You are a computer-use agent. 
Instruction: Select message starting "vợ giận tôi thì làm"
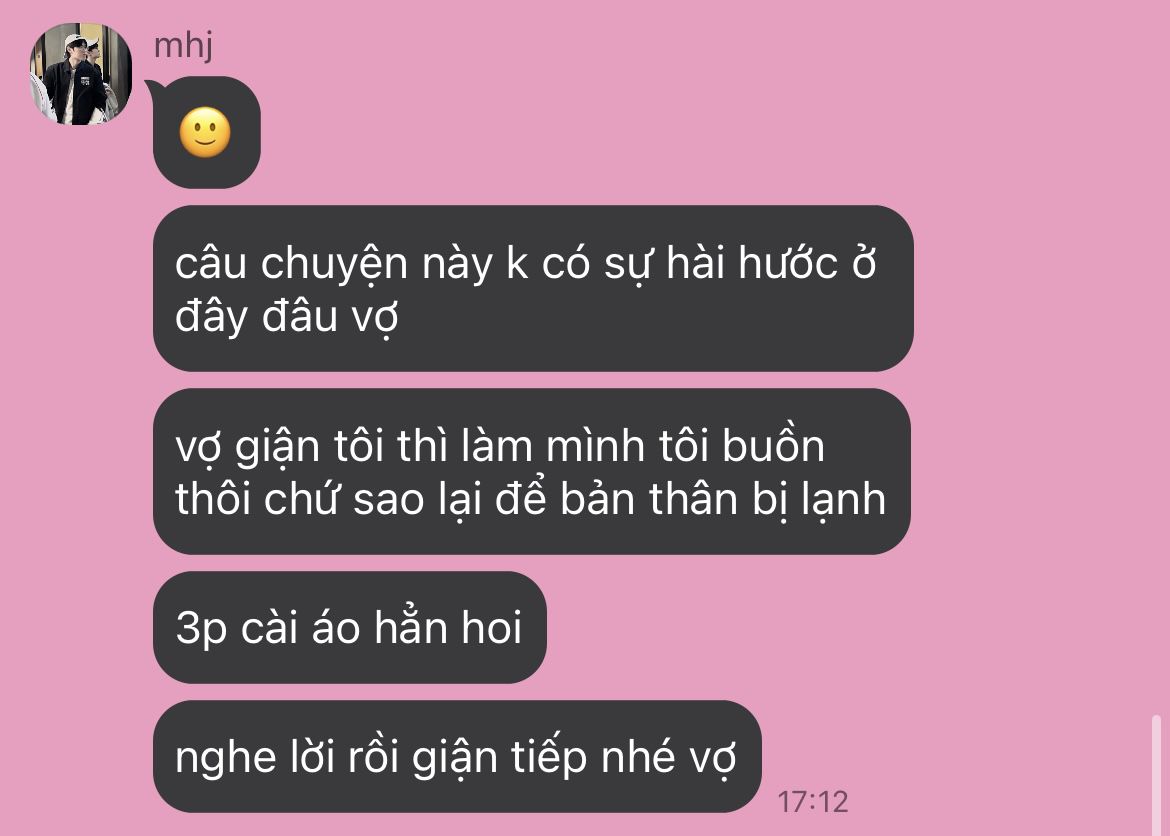coord(531,471)
